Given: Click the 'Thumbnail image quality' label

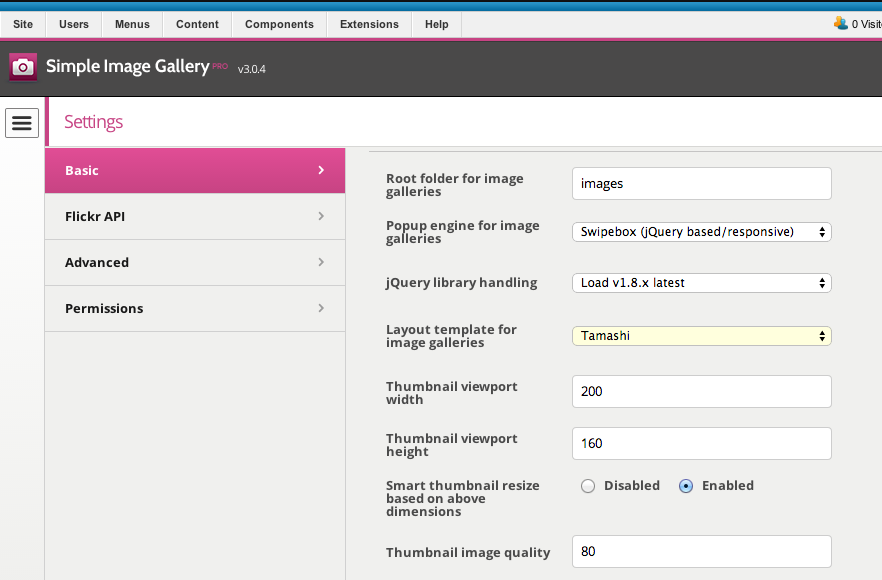Looking at the screenshot, I should tap(468, 552).
